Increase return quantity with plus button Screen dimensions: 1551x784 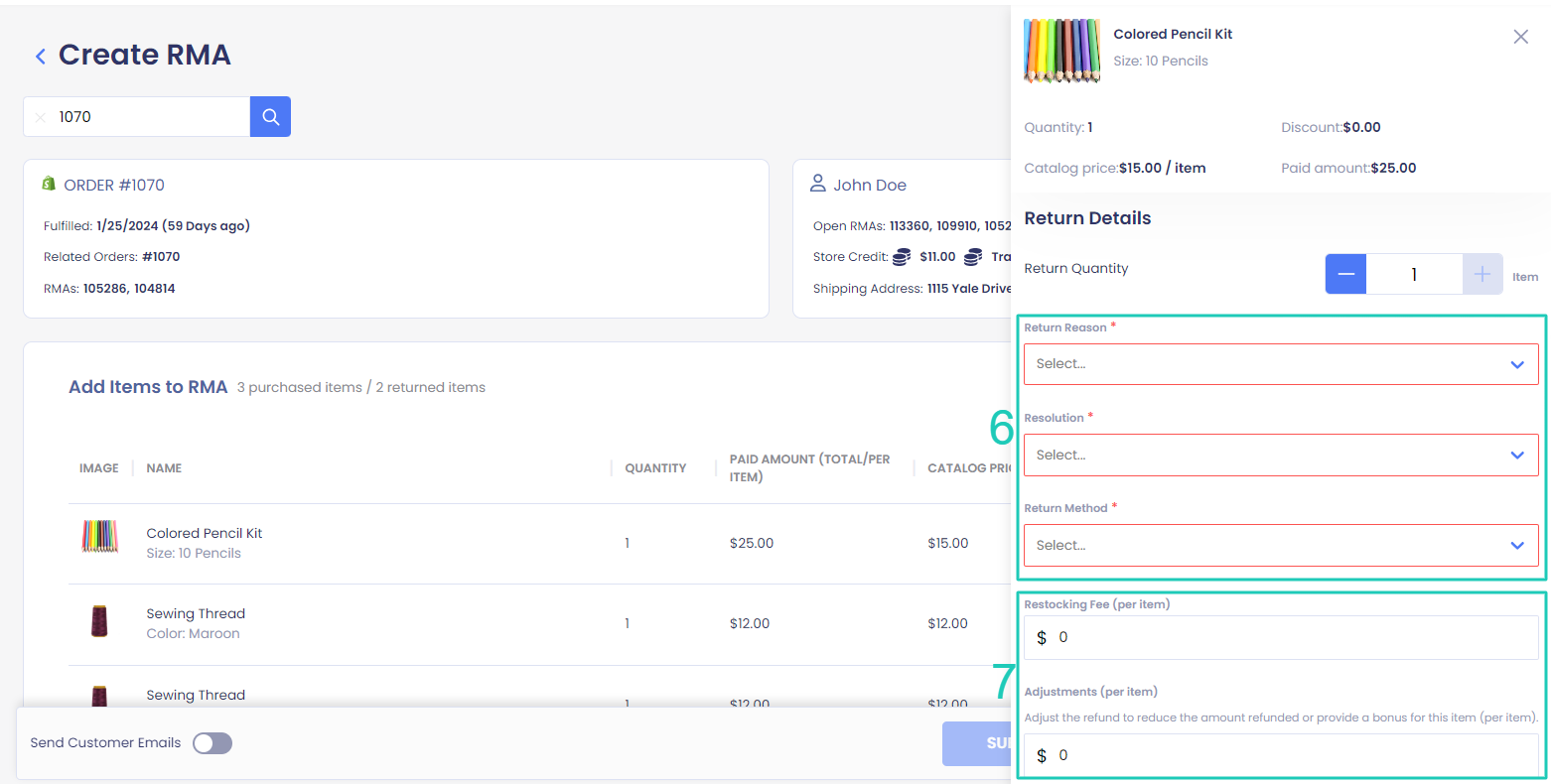point(1481,274)
